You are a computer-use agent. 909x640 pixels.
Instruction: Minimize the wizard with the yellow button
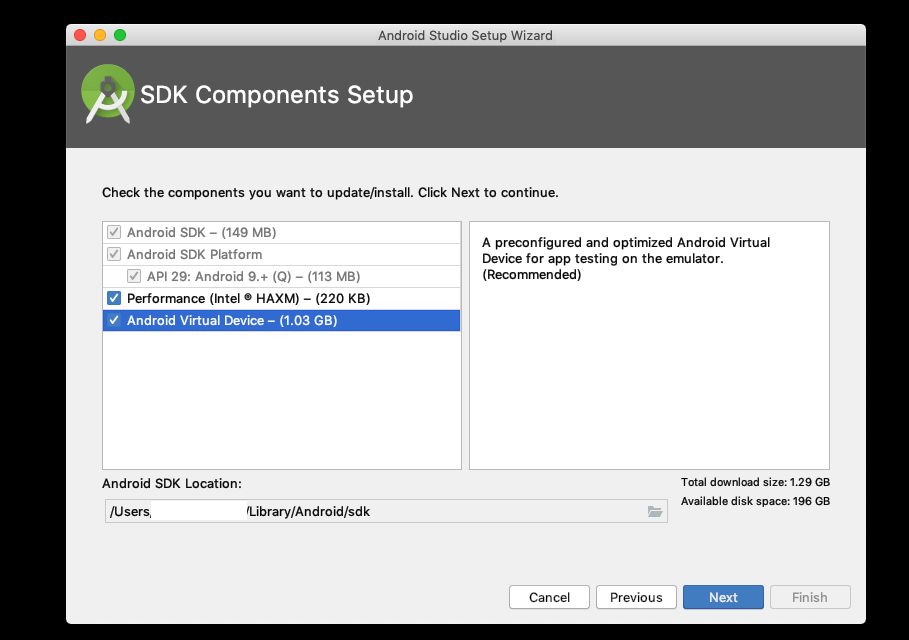pyautogui.click(x=100, y=35)
